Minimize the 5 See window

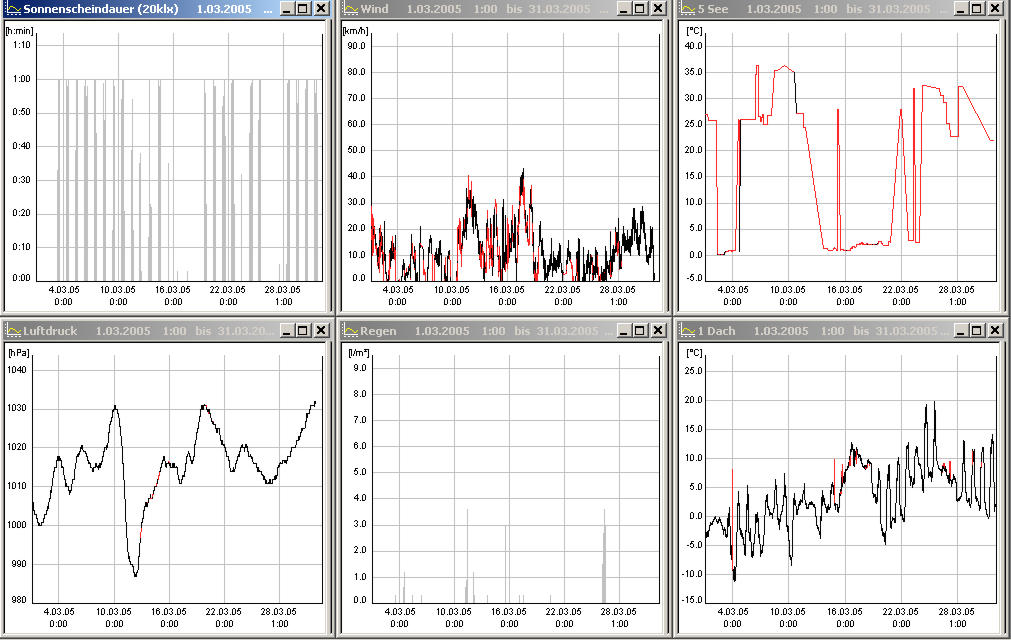click(x=961, y=9)
